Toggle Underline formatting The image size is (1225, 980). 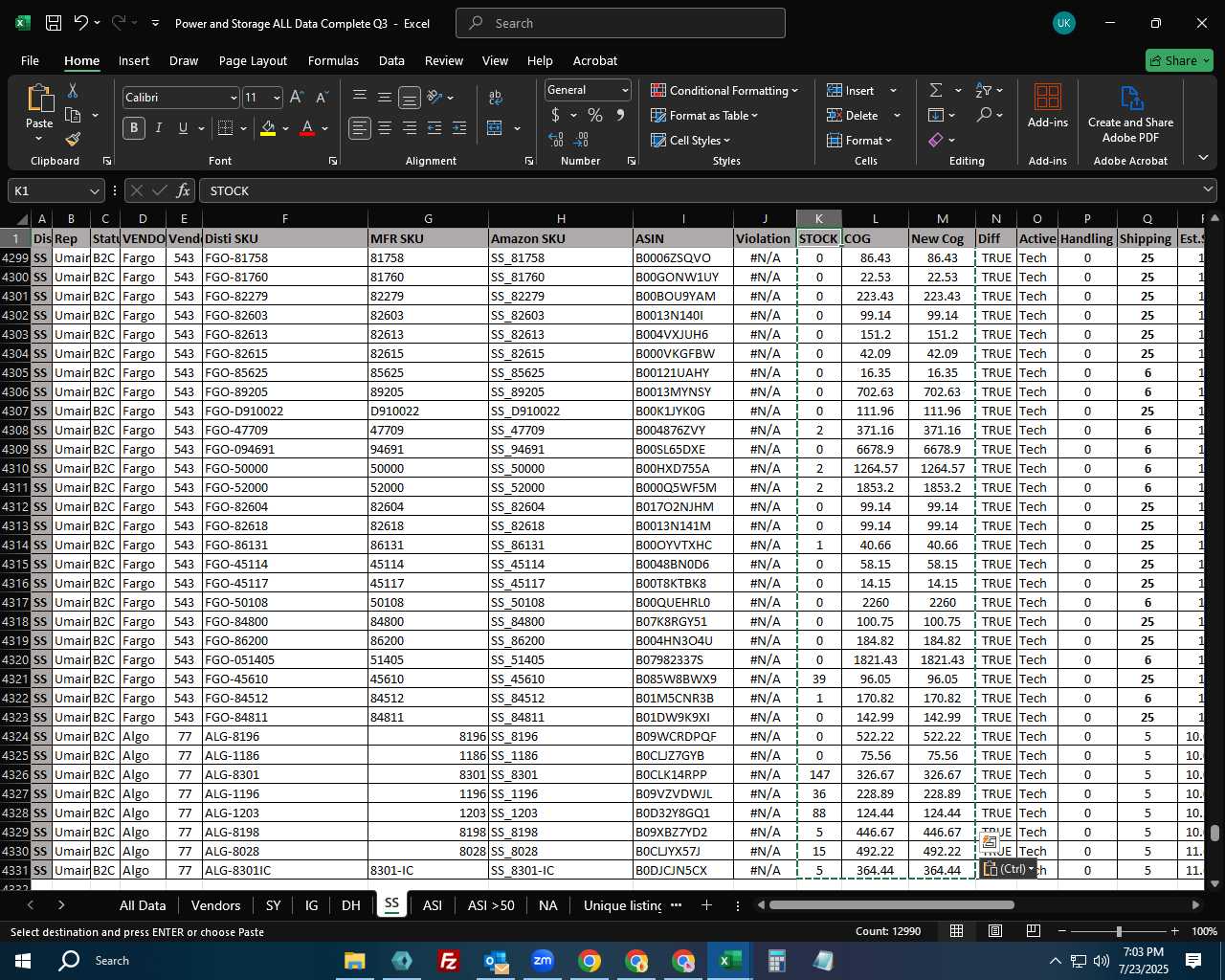(x=183, y=128)
